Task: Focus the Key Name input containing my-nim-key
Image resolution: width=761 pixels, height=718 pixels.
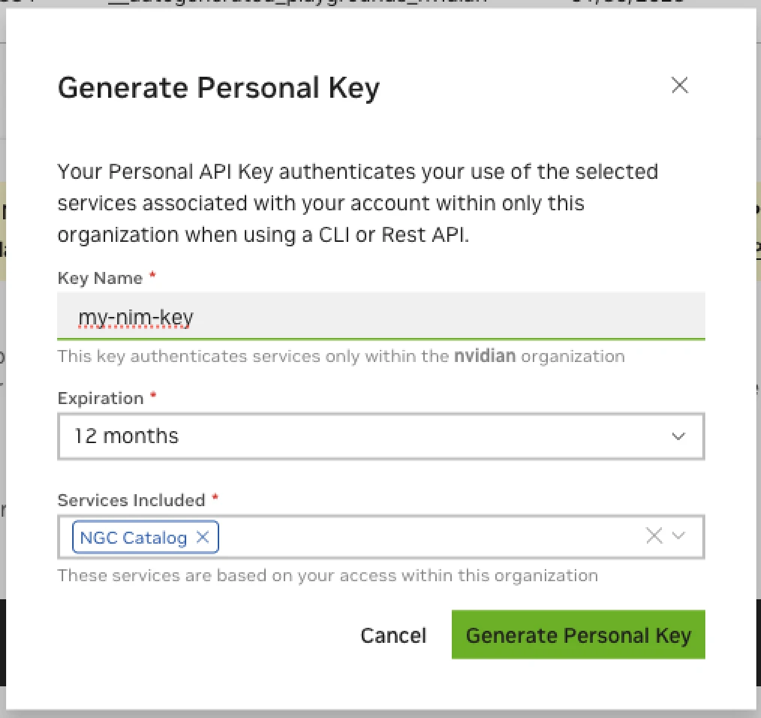Action: [381, 316]
